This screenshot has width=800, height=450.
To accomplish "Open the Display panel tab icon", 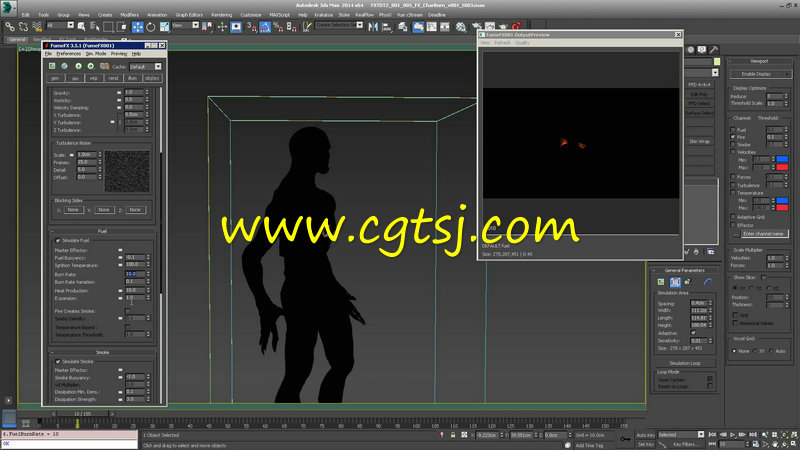I will (702, 49).
